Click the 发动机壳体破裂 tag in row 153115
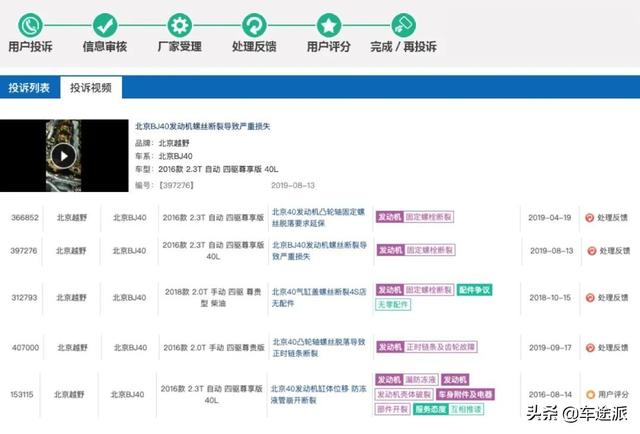This screenshot has height=434, width=640. [404, 394]
